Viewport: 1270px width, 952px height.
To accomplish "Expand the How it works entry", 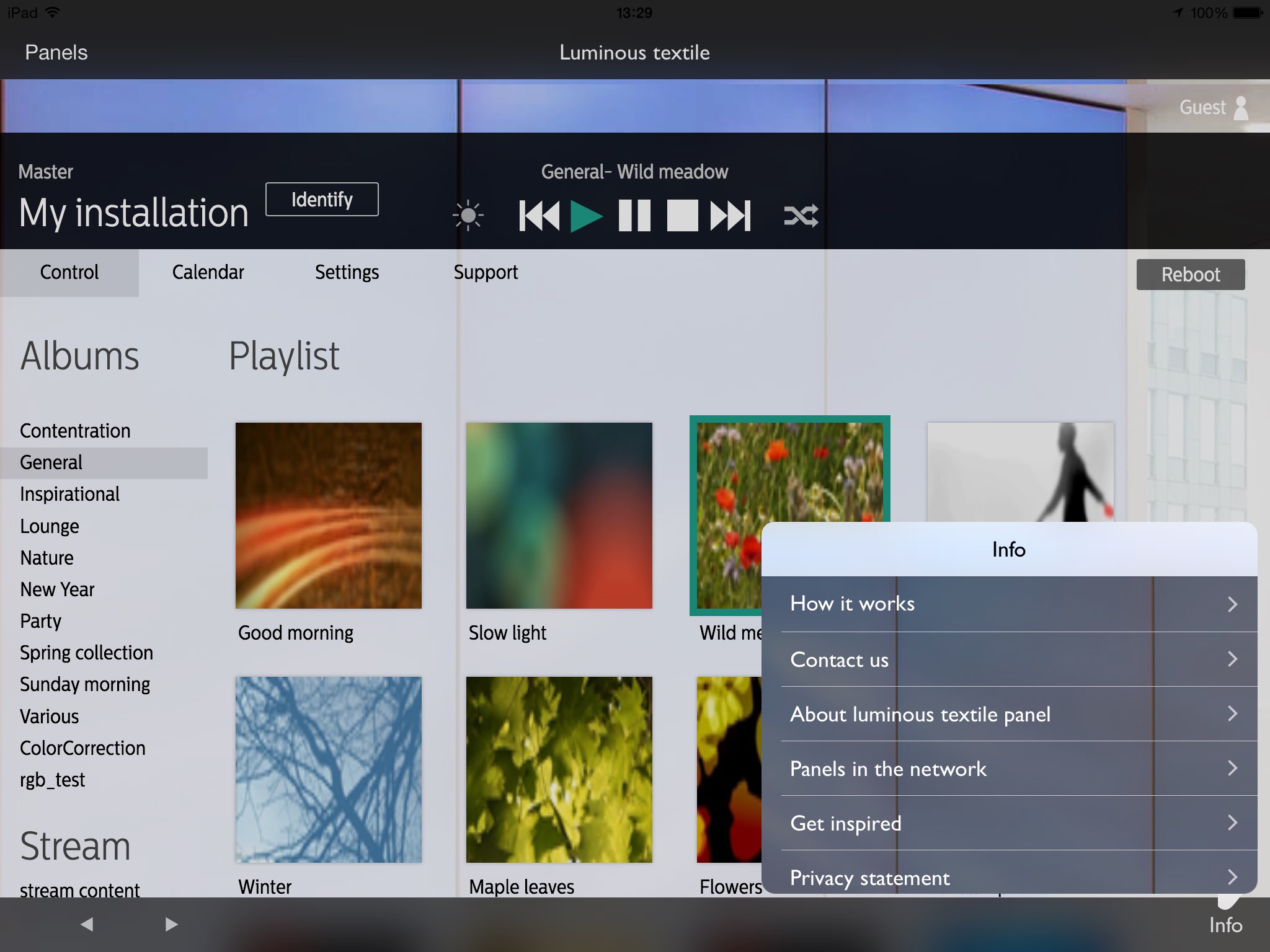I will click(1009, 604).
